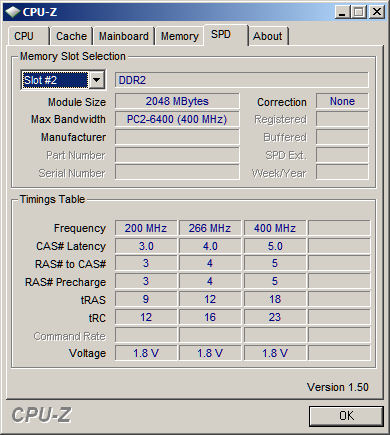Select the SPD tab
This screenshot has width=390, height=435.
pyautogui.click(x=226, y=34)
